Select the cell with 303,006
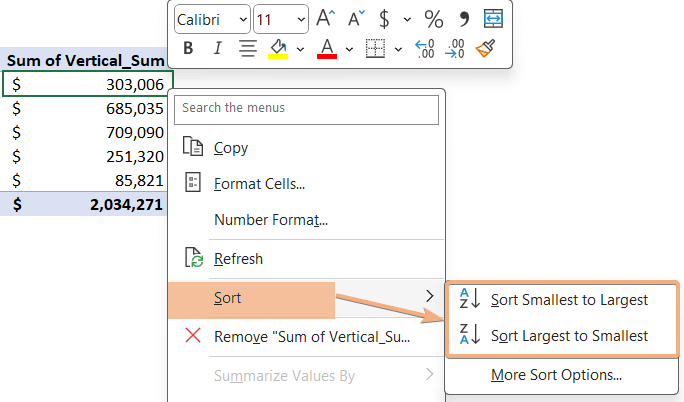Viewport: 684px width, 402px height. (88, 84)
